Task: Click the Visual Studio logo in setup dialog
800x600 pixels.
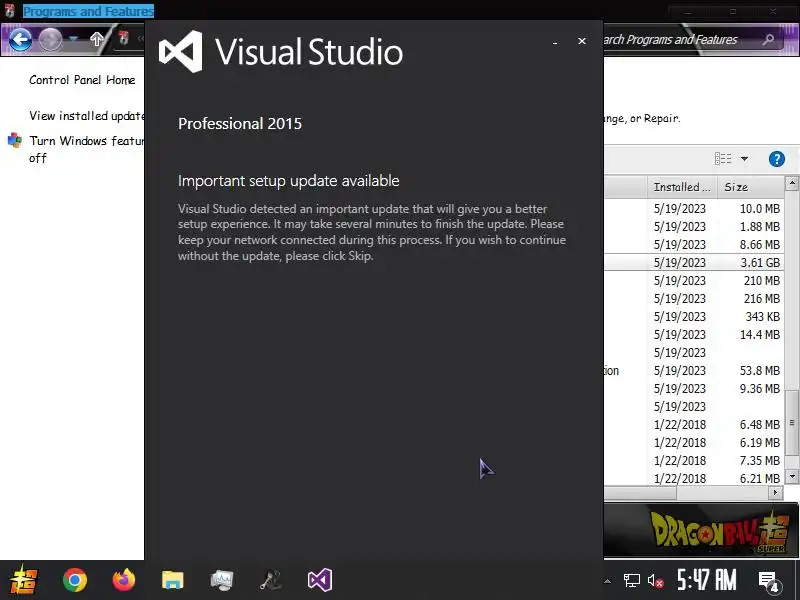Action: 181,52
